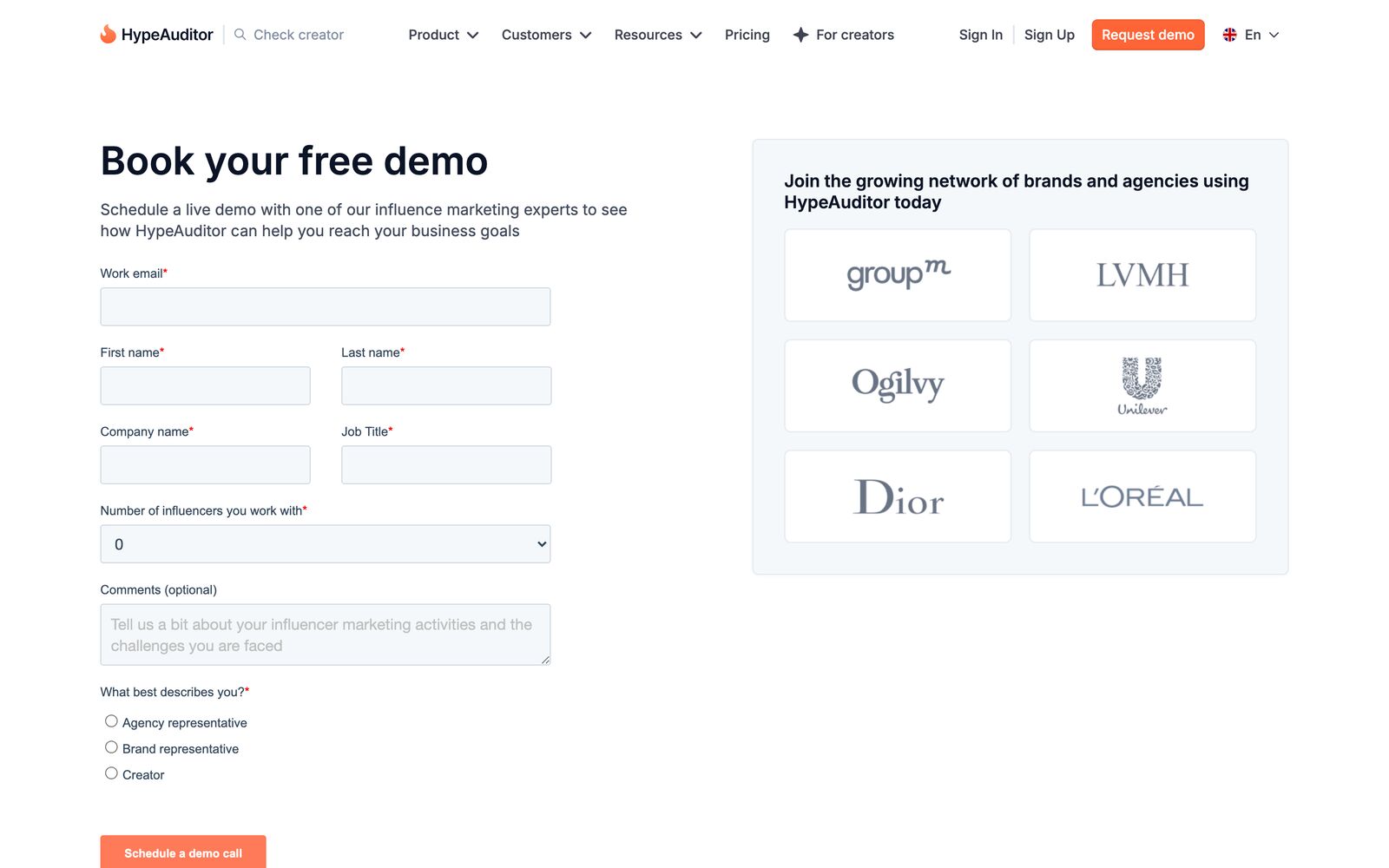1389x868 pixels.
Task: Click the Unilever logo card
Action: pyautogui.click(x=1142, y=385)
